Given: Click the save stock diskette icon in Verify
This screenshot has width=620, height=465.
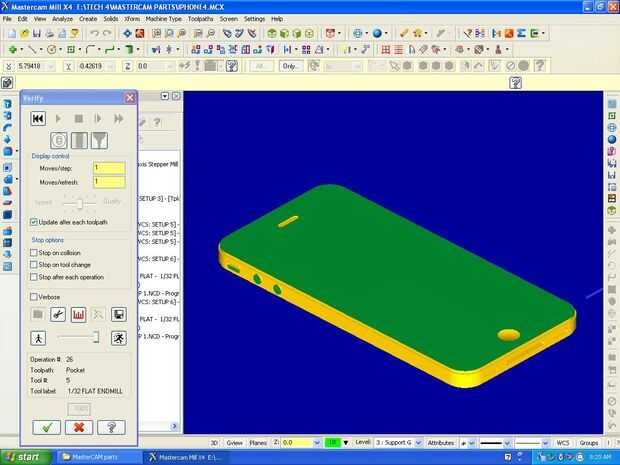Looking at the screenshot, I should coord(119,315).
